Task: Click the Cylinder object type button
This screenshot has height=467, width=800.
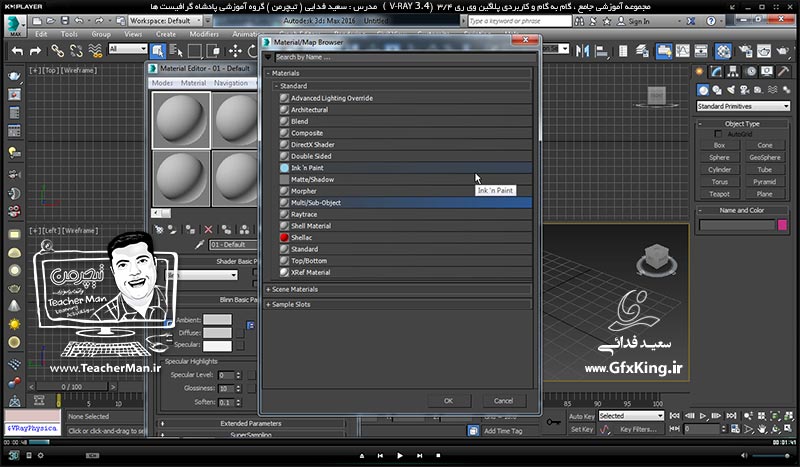Action: (x=719, y=169)
